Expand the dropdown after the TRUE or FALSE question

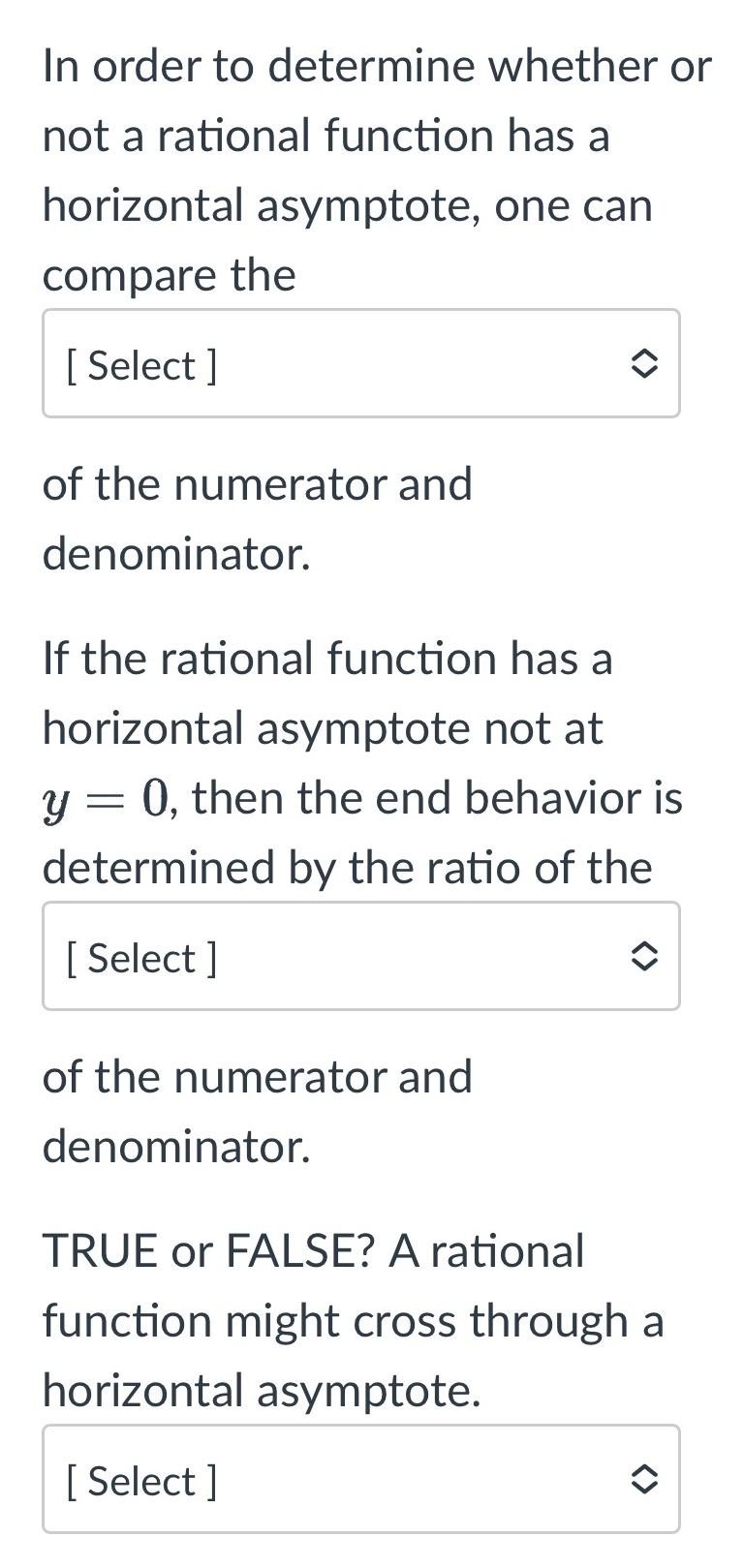(x=361, y=1479)
